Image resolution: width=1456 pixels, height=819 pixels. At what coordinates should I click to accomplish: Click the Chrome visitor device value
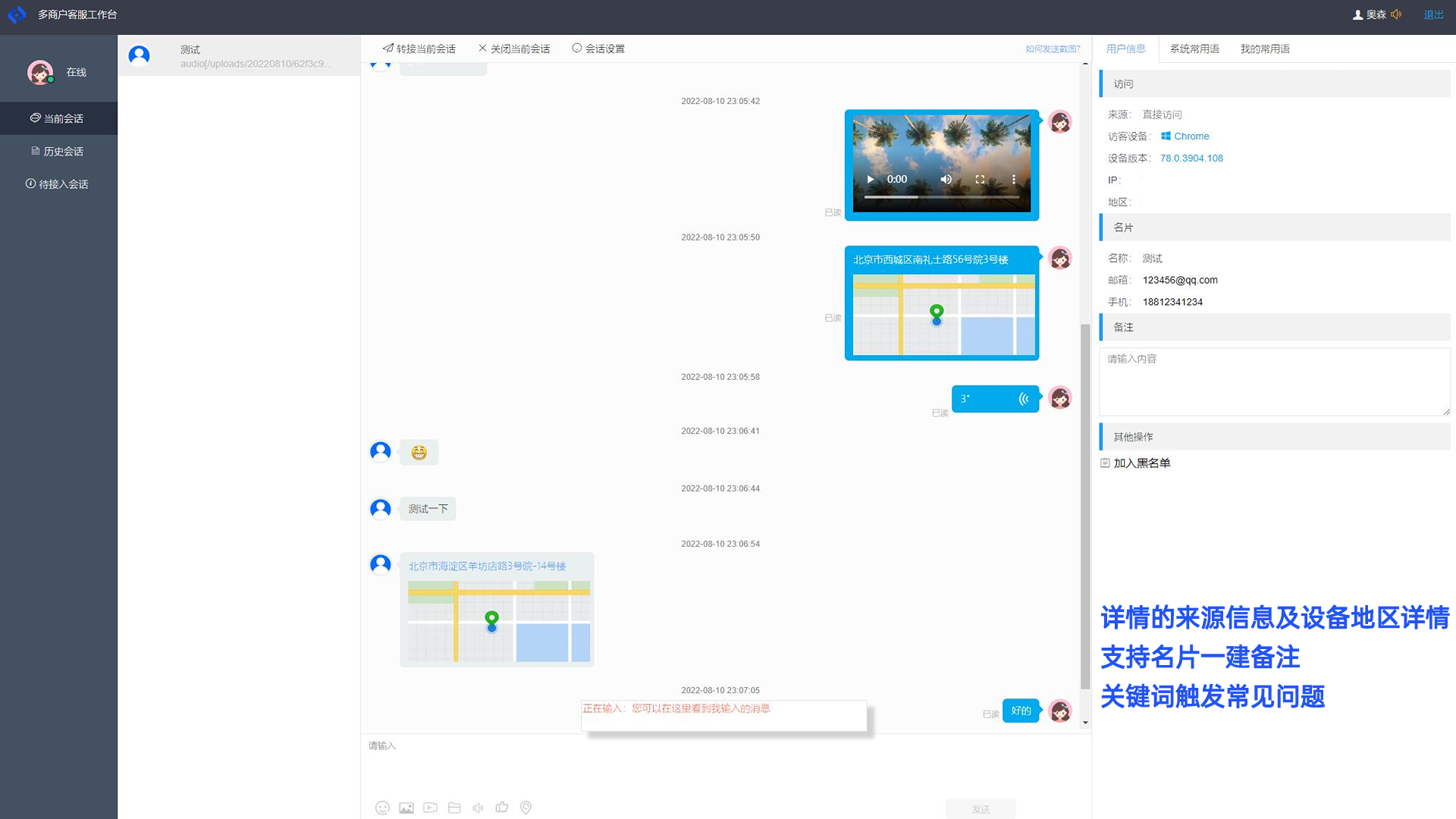coord(1191,136)
